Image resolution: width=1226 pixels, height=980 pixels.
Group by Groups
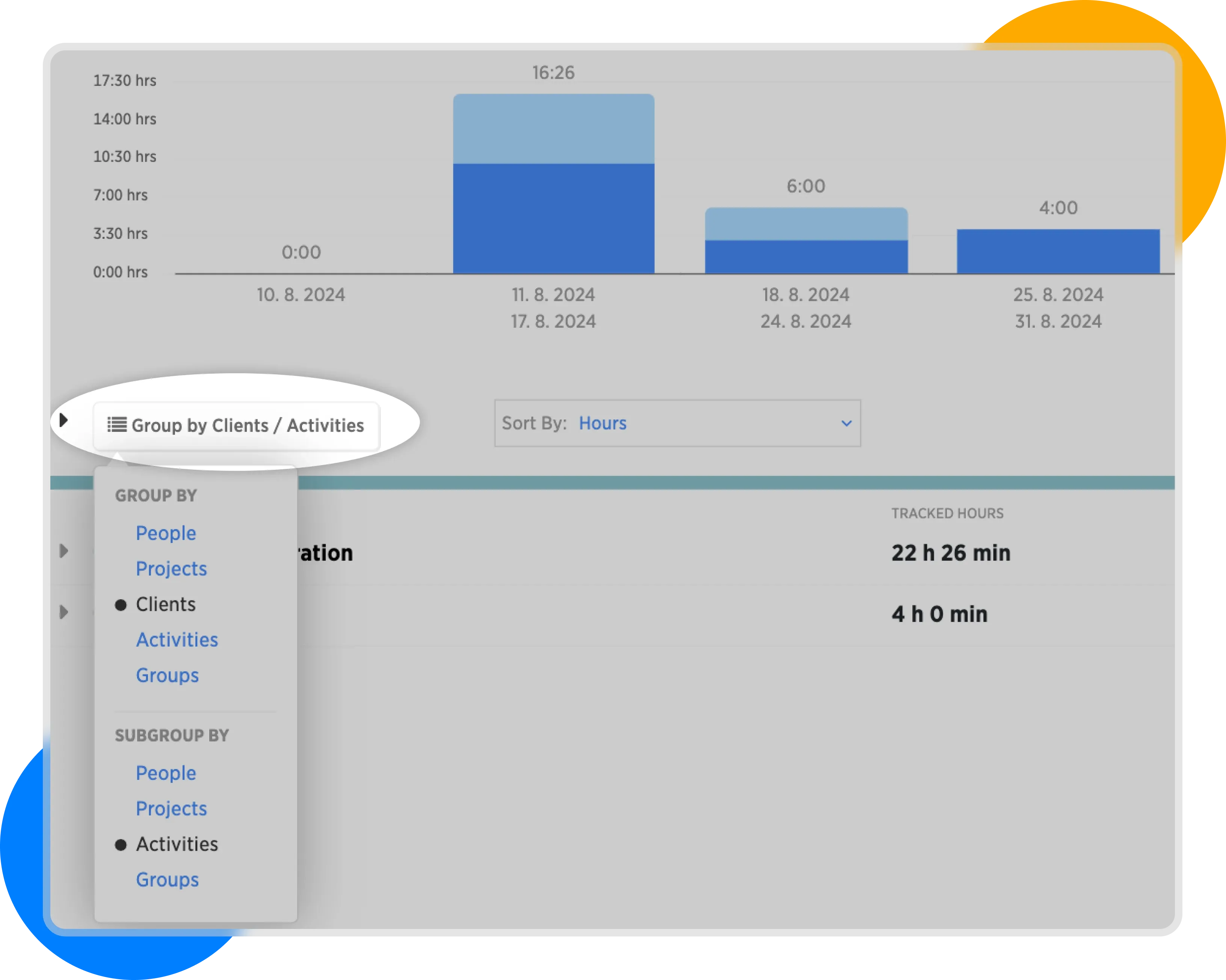pos(167,675)
